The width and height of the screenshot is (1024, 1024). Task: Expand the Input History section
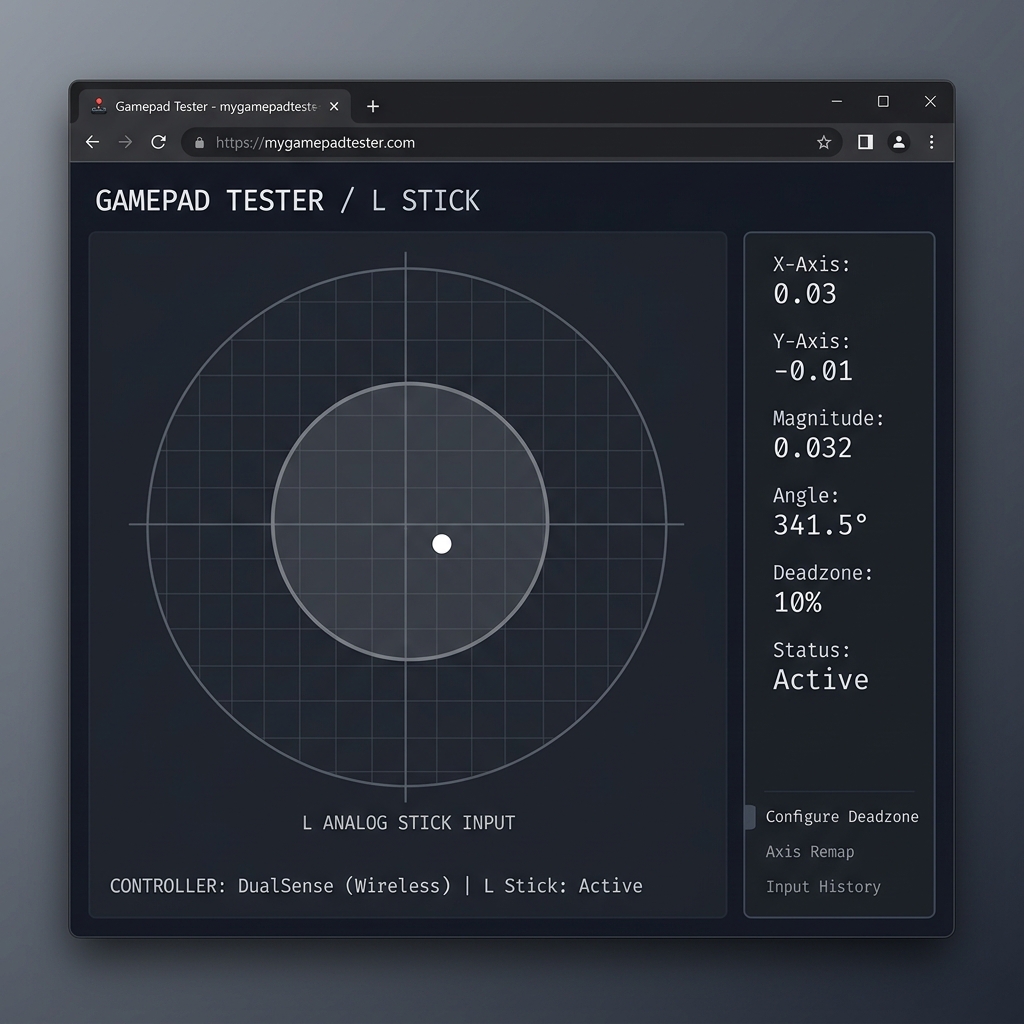(823, 886)
